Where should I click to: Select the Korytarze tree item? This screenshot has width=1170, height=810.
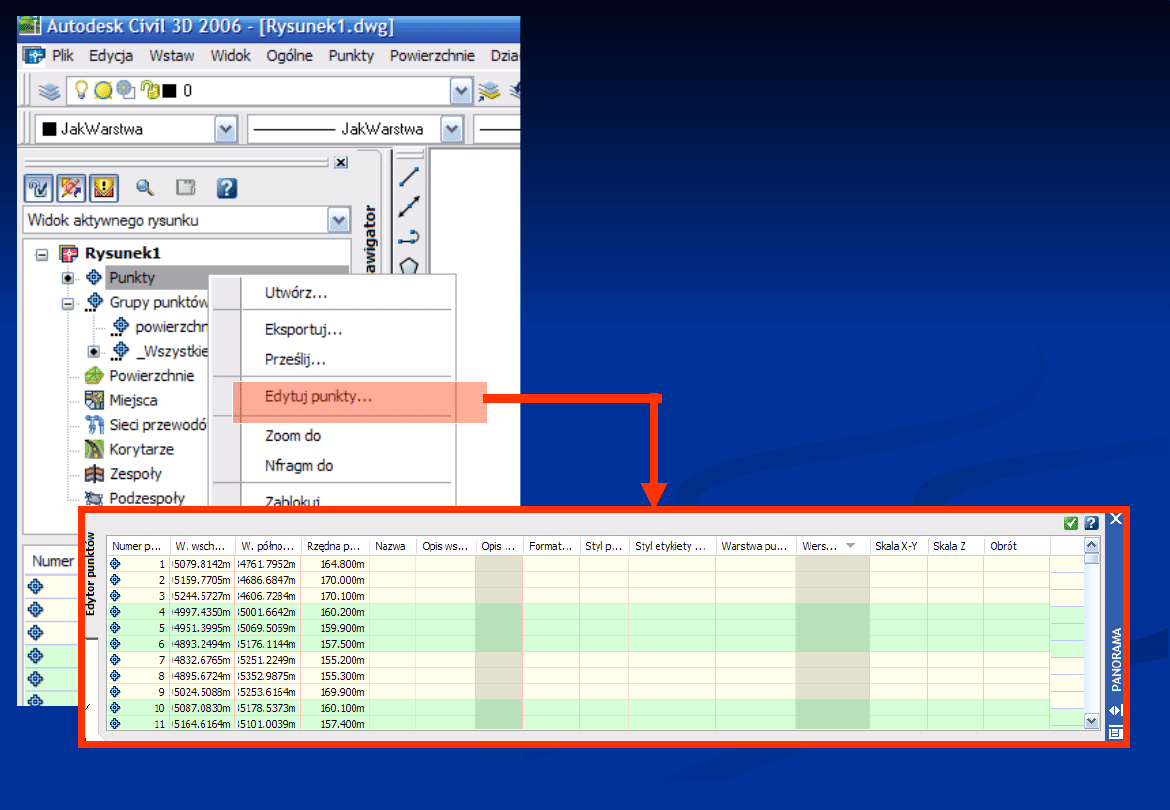(142, 450)
